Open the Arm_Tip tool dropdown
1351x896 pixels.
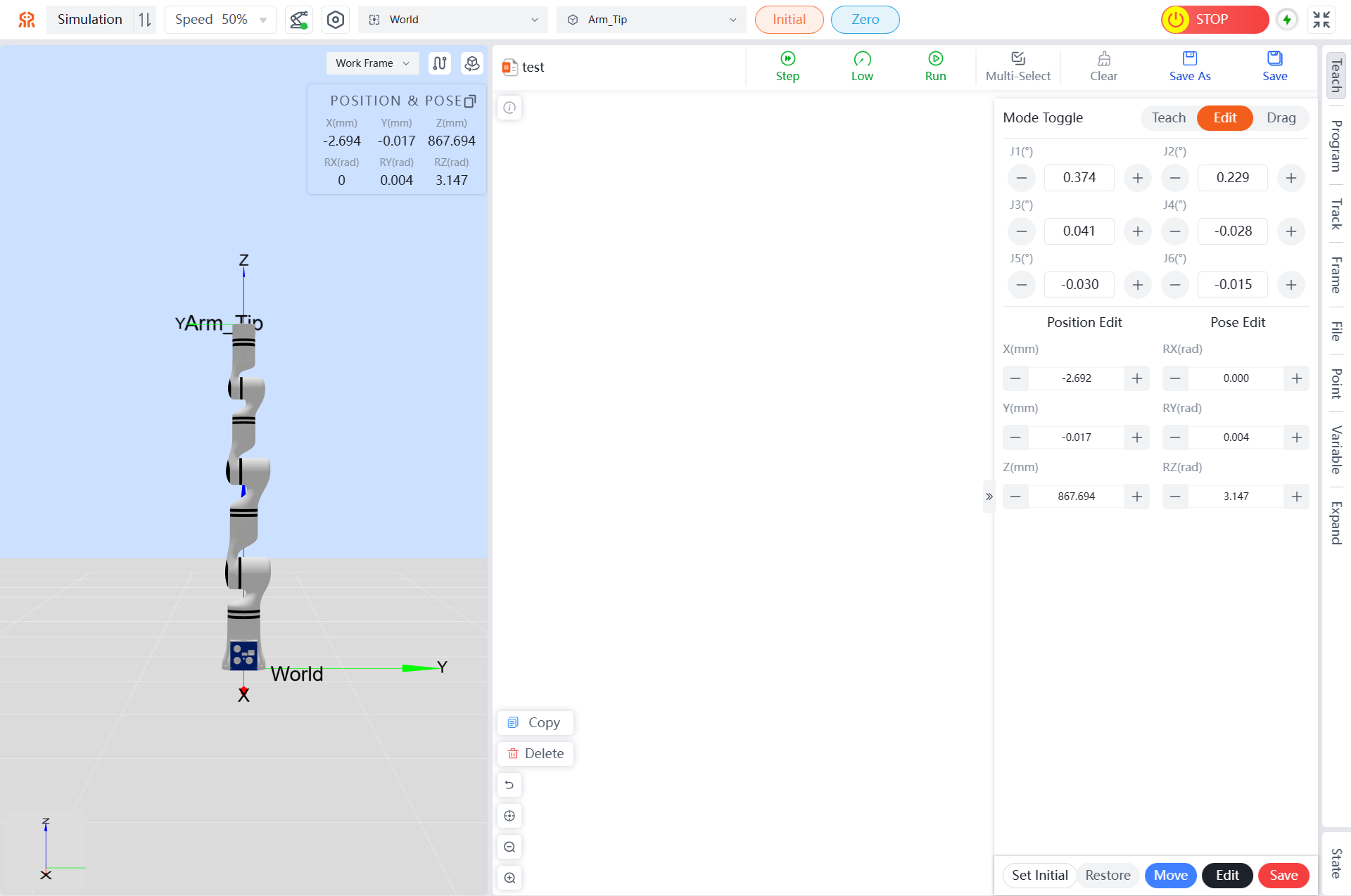[x=652, y=20]
